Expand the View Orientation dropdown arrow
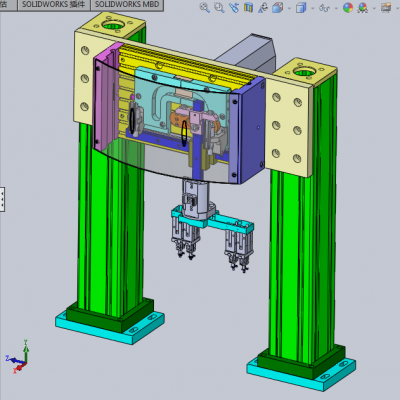The height and width of the screenshot is (400, 400). tap(289, 8)
